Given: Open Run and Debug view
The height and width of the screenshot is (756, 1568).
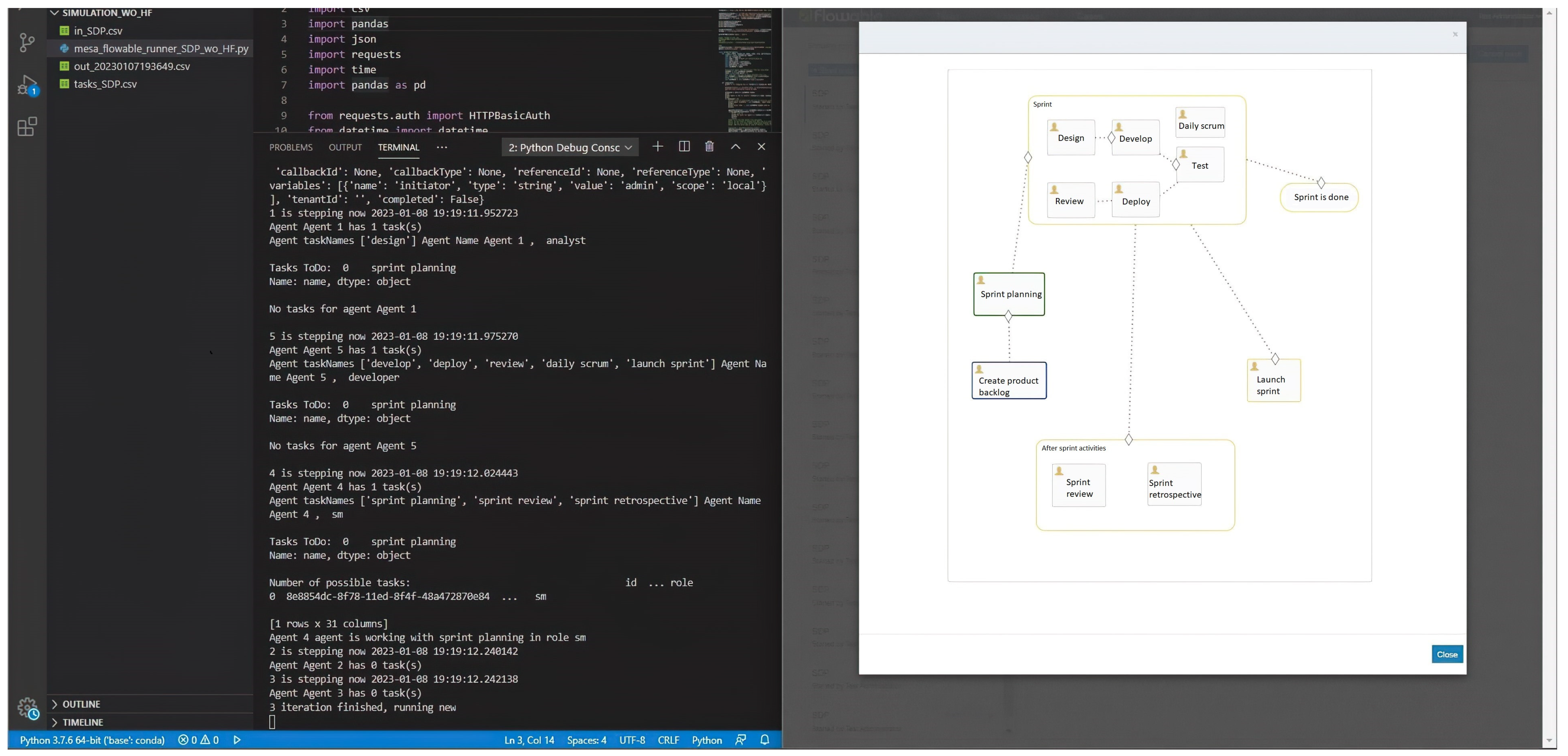Looking at the screenshot, I should click(27, 85).
